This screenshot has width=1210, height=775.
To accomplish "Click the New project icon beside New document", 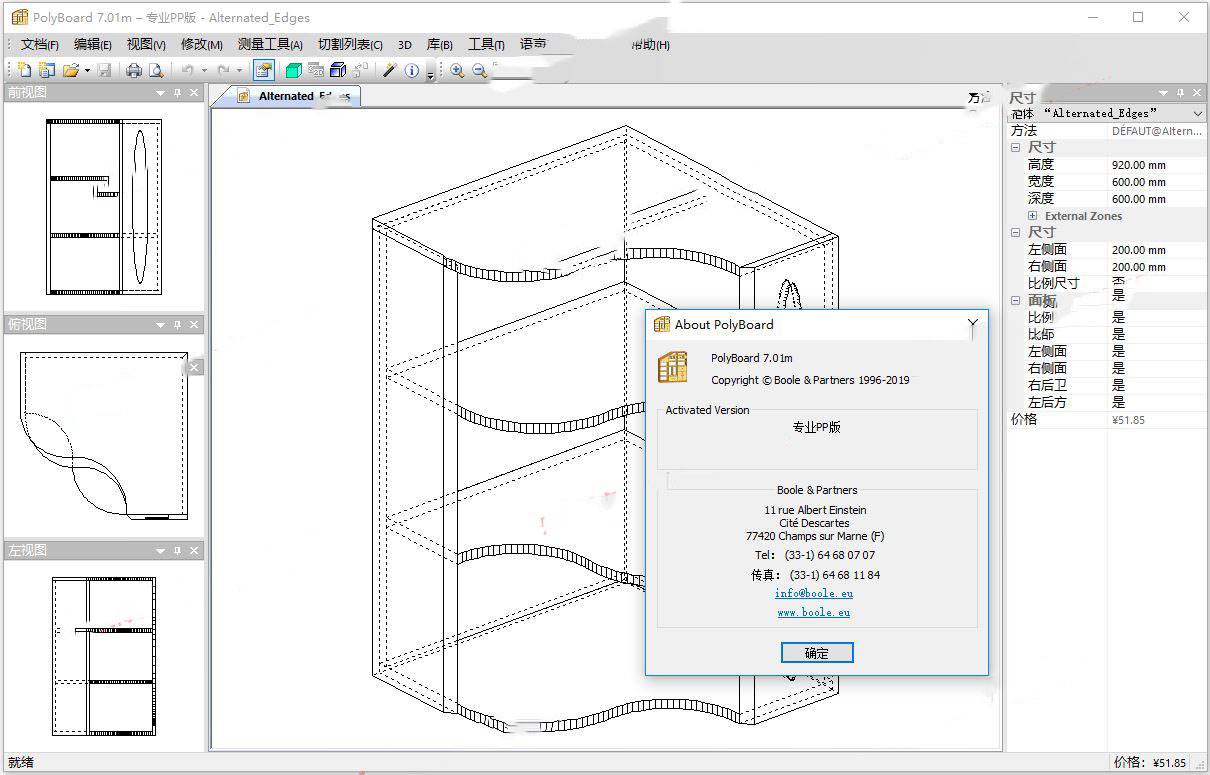I will click(x=46, y=70).
